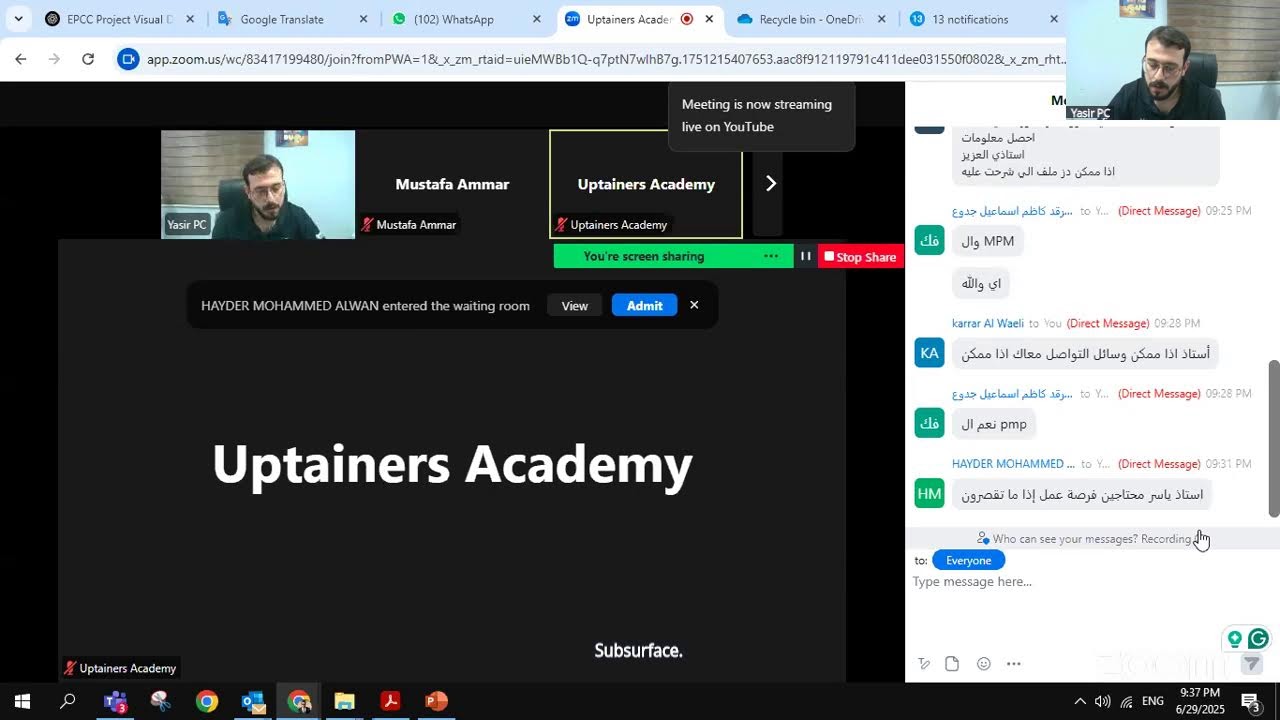Open Windows Action Center notifications
The width and height of the screenshot is (1280, 720).
click(x=1250, y=701)
